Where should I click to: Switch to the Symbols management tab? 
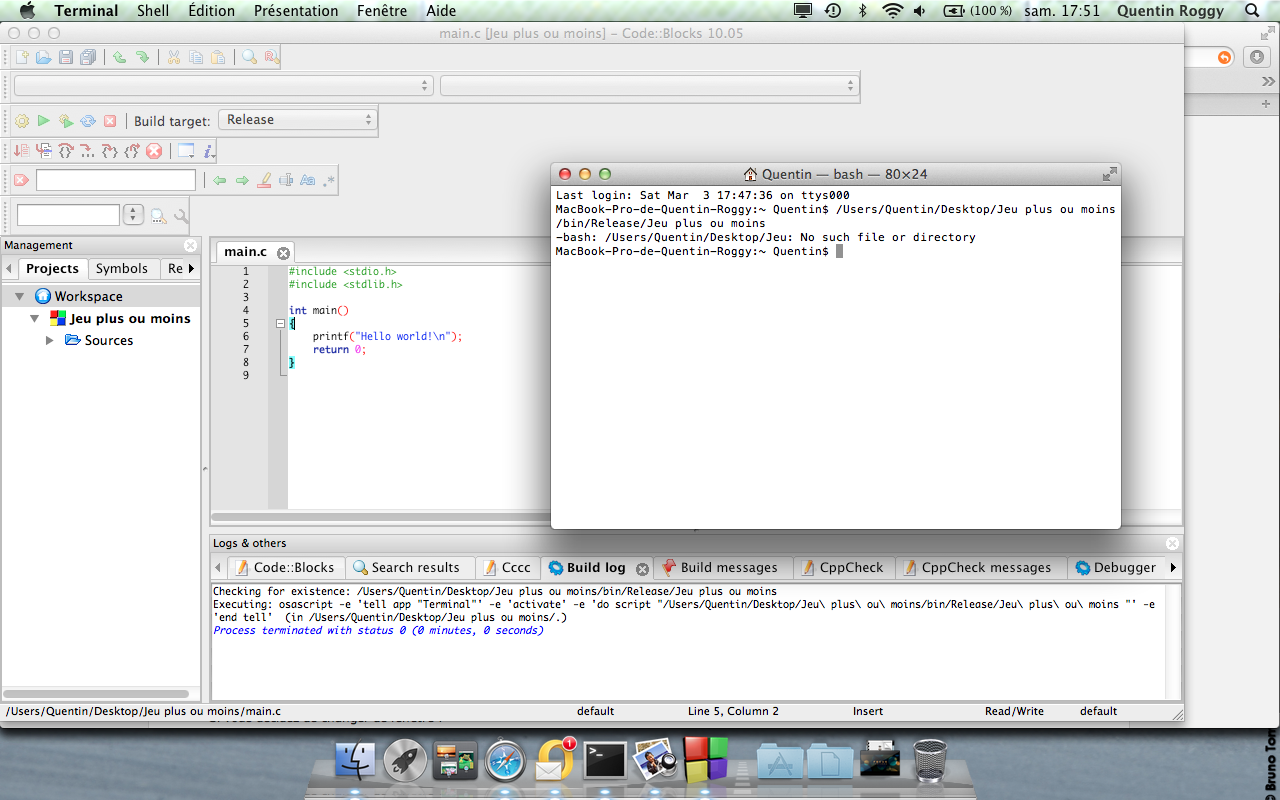121,268
